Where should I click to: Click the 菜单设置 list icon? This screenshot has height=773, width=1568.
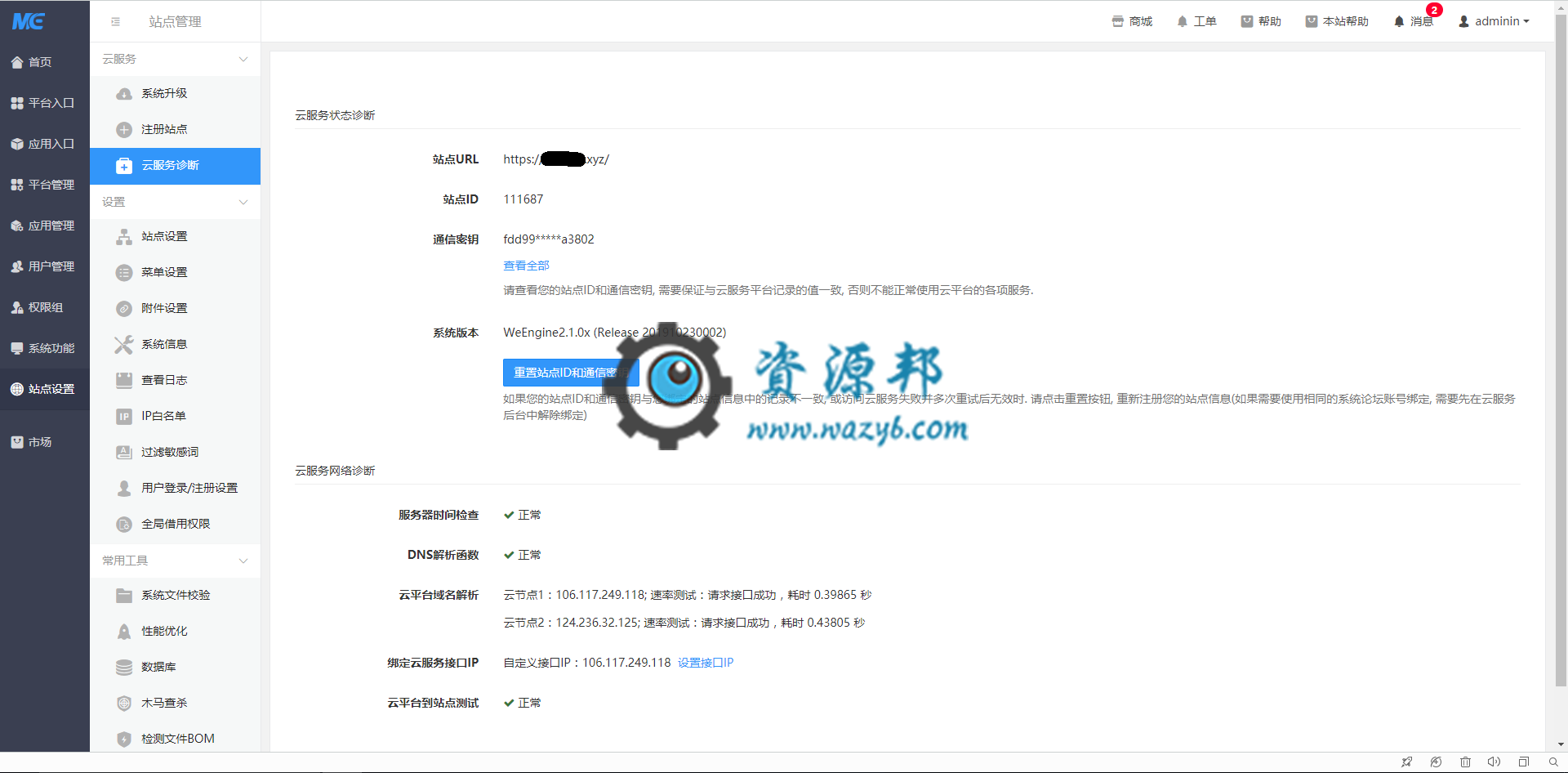[124, 273]
